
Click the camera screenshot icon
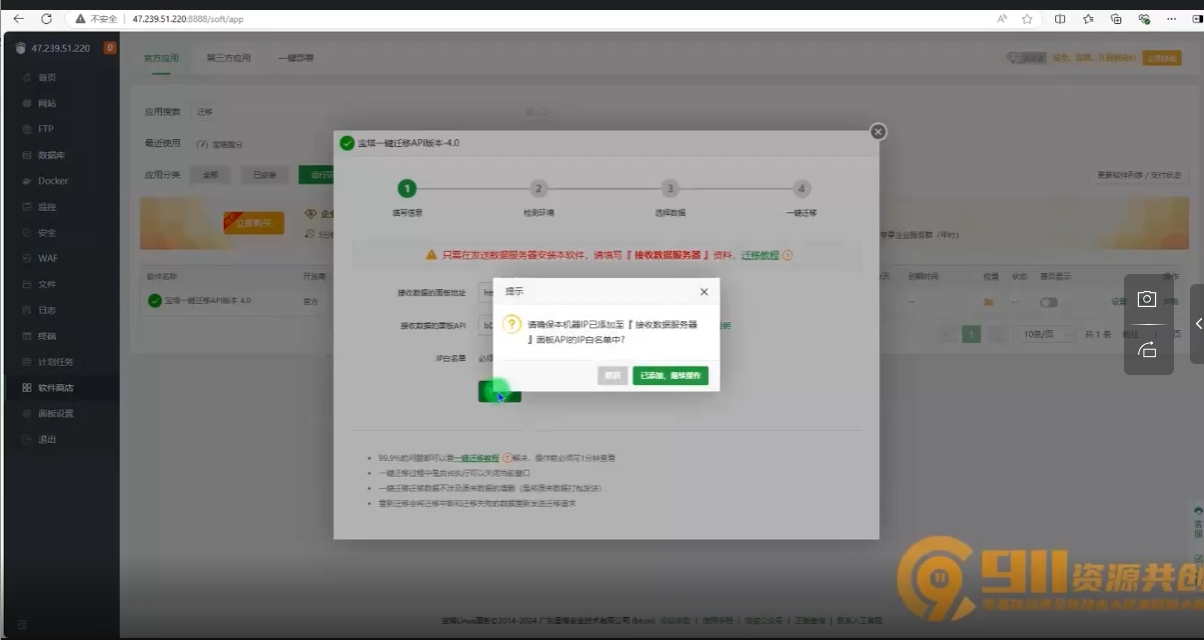click(1147, 299)
